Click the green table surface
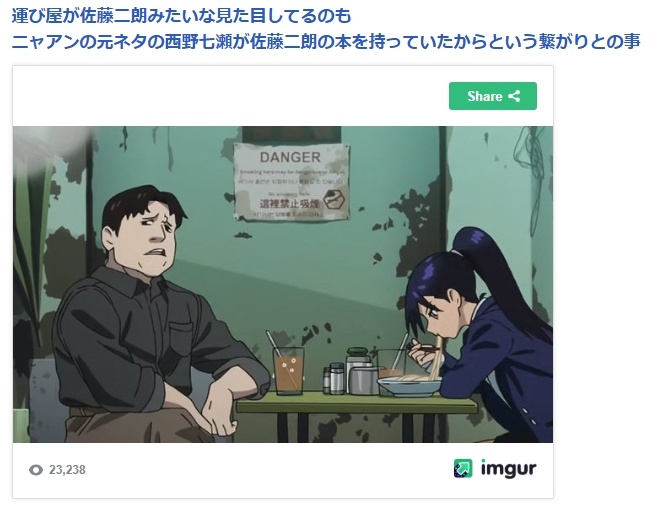Image resolution: width=667 pixels, height=508 pixels. point(356,403)
